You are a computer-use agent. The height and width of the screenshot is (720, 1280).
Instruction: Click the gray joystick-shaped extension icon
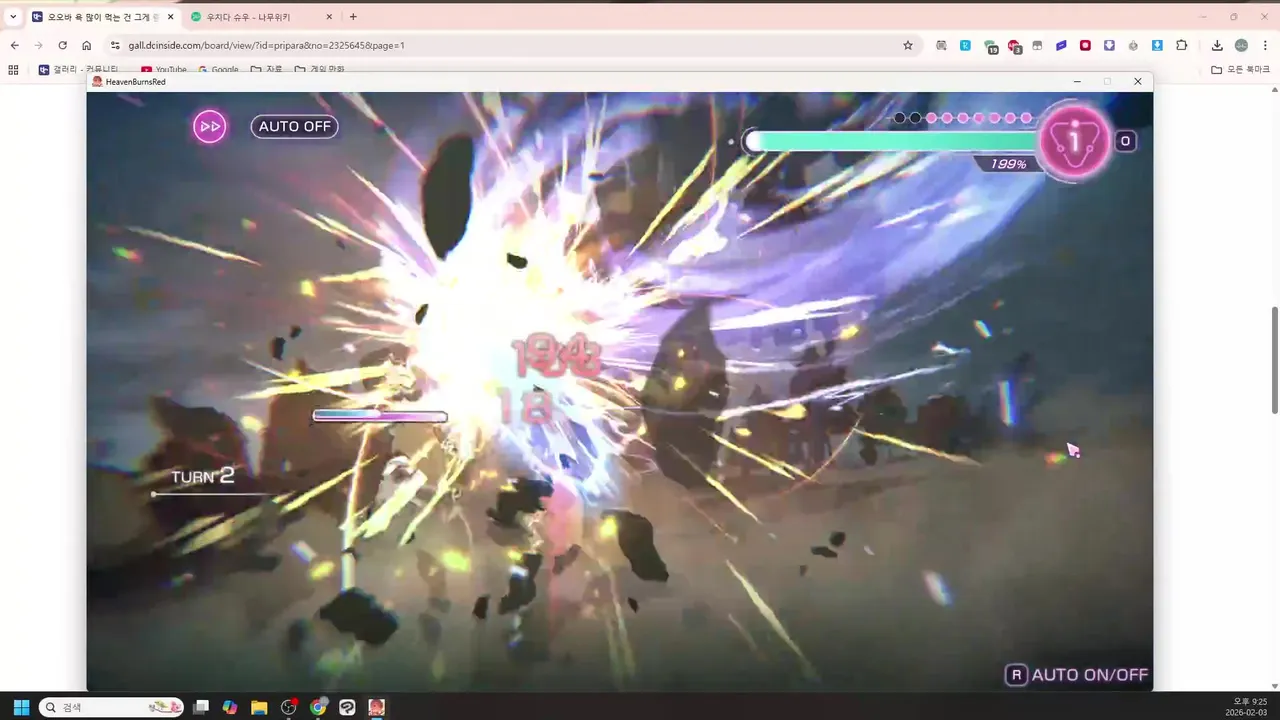[1133, 45]
